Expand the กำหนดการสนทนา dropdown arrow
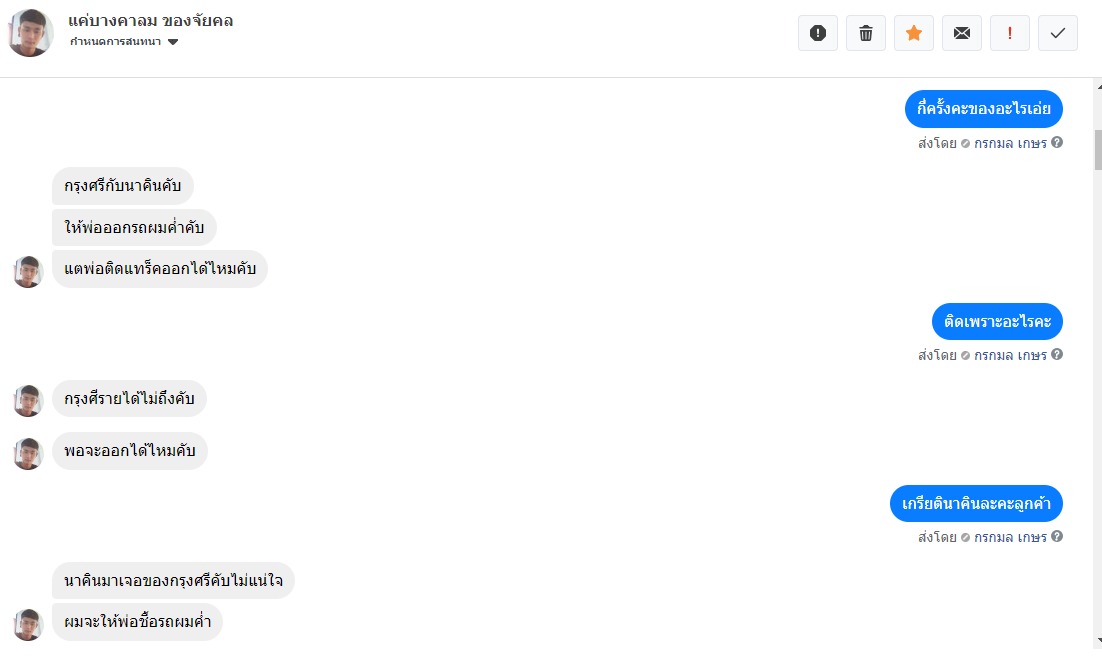Viewport: 1102px width, 661px height. (x=173, y=42)
